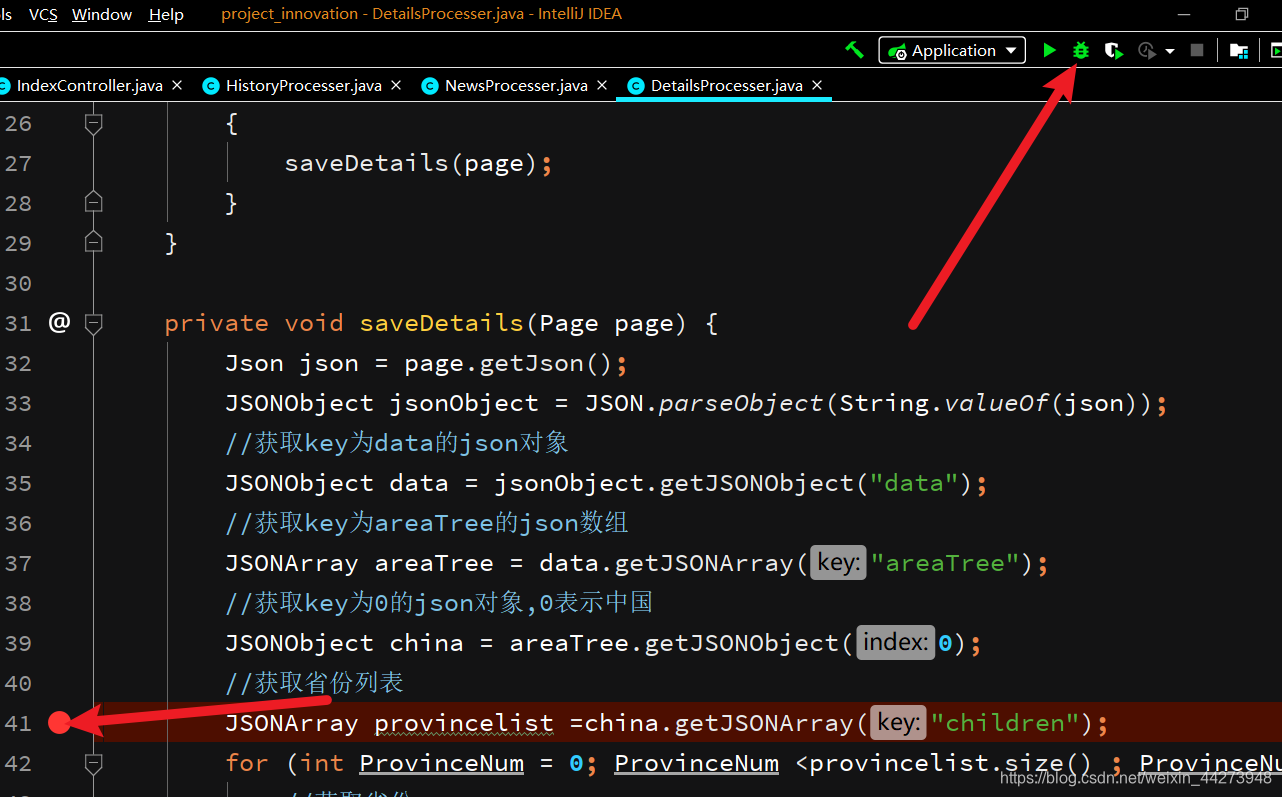The width and height of the screenshot is (1282, 797).
Task: Click the 'key:' hint before "areaTree"
Action: pyautogui.click(x=838, y=563)
